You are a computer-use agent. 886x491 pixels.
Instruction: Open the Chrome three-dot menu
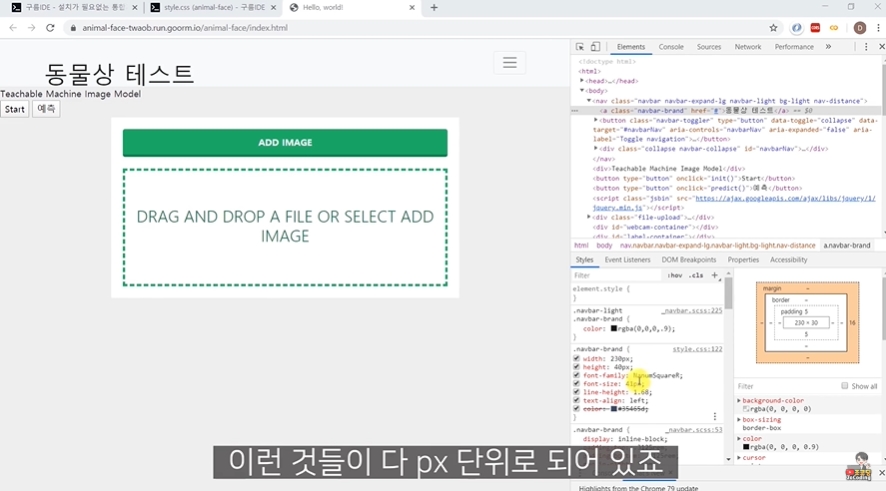[878, 28]
